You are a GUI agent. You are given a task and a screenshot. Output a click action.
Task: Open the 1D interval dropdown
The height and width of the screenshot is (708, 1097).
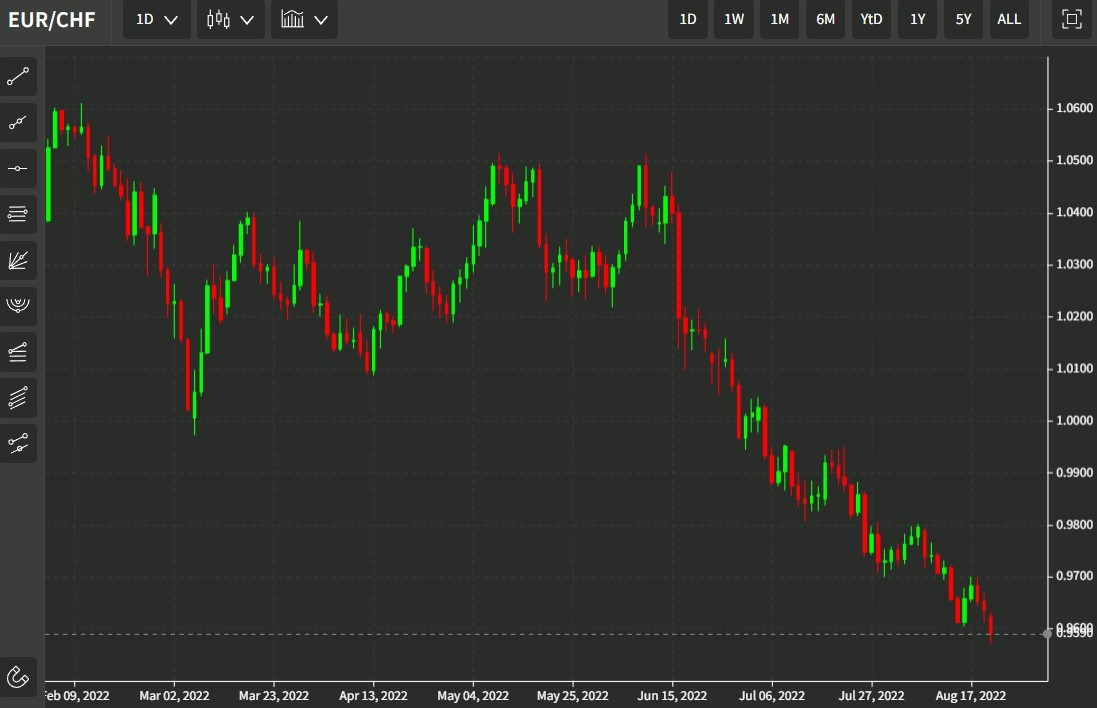(x=157, y=19)
